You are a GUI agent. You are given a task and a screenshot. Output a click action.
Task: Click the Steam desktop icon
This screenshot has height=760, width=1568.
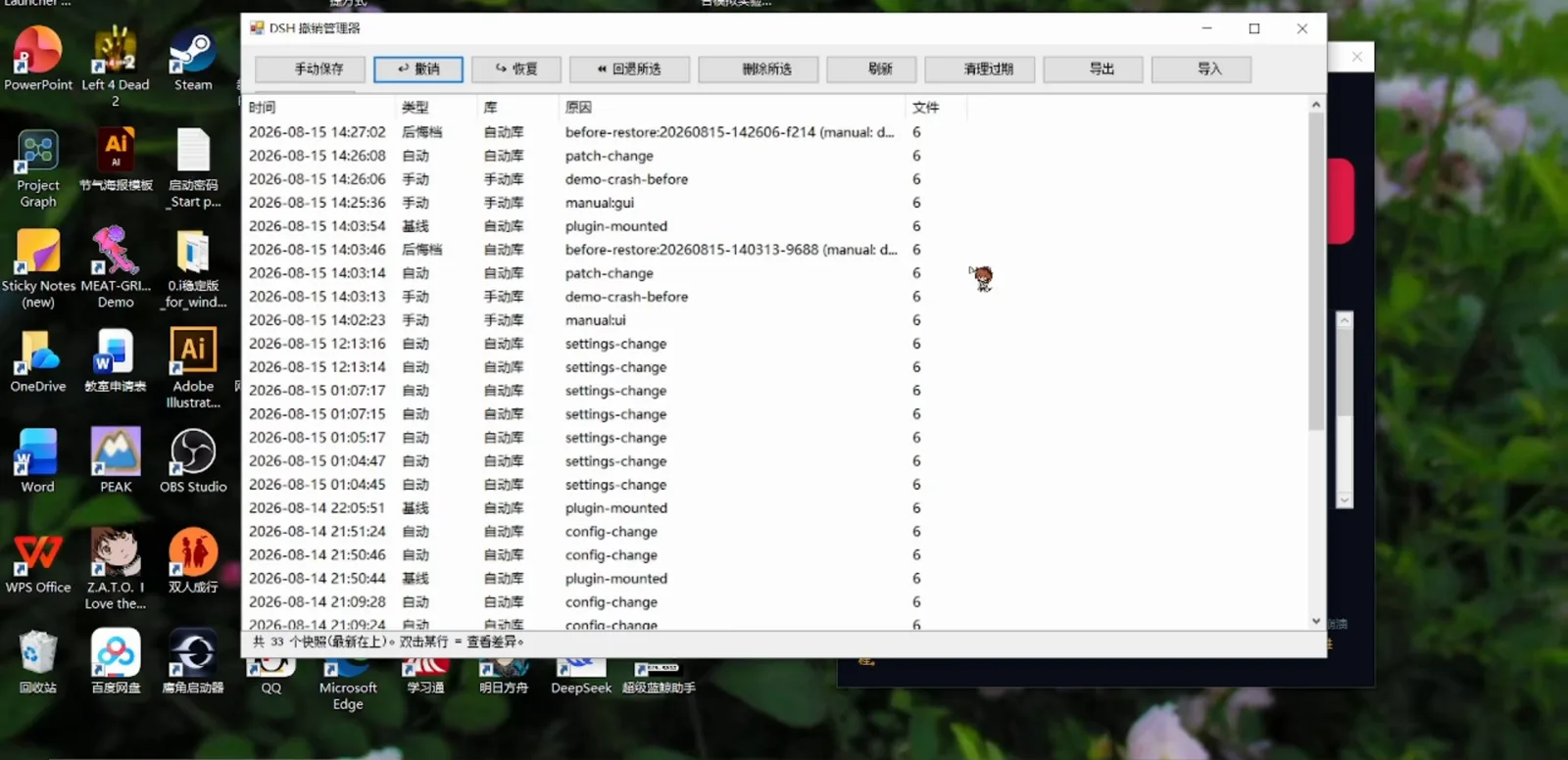pos(193,59)
